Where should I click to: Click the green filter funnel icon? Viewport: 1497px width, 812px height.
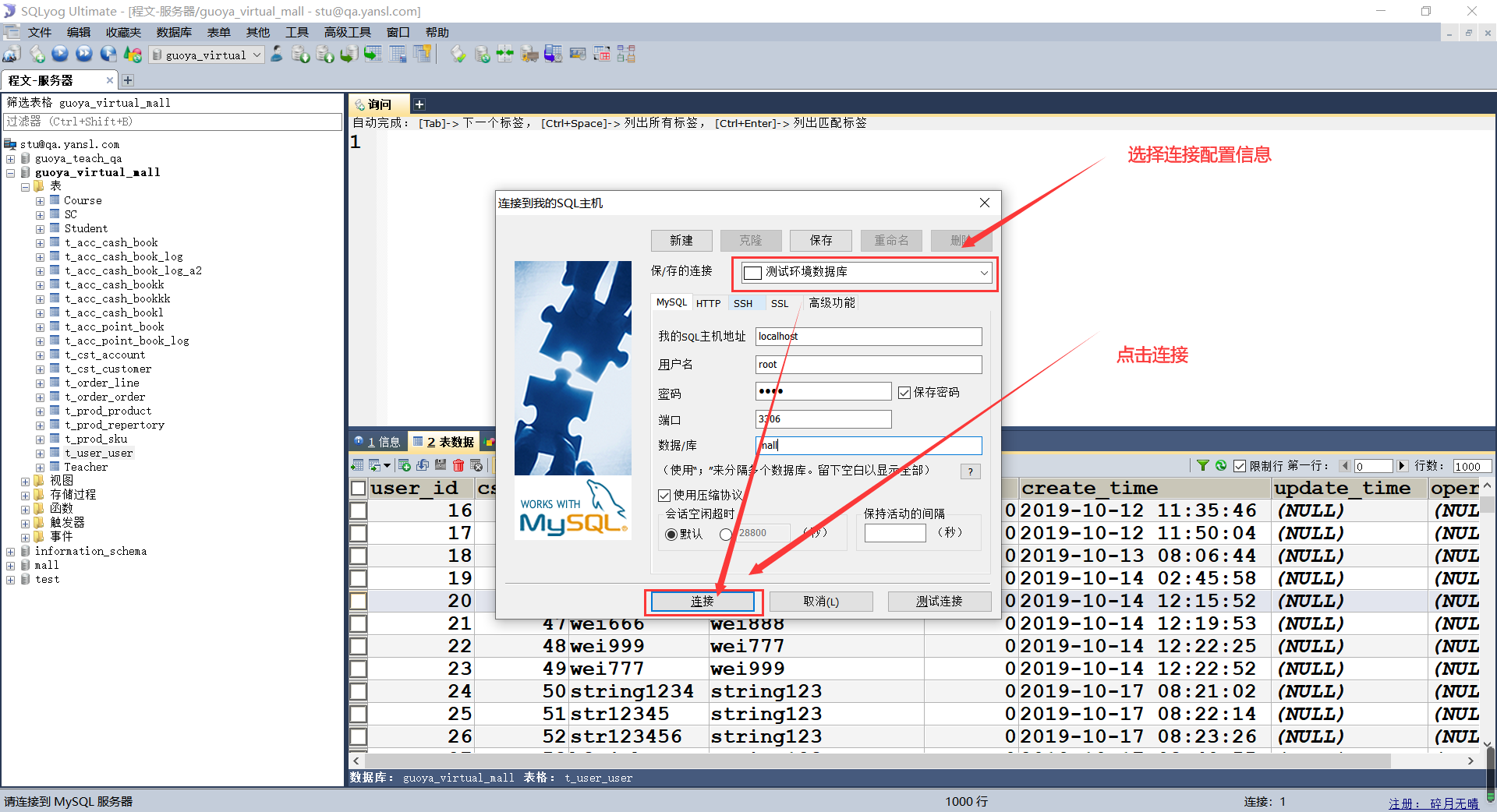pyautogui.click(x=1203, y=465)
